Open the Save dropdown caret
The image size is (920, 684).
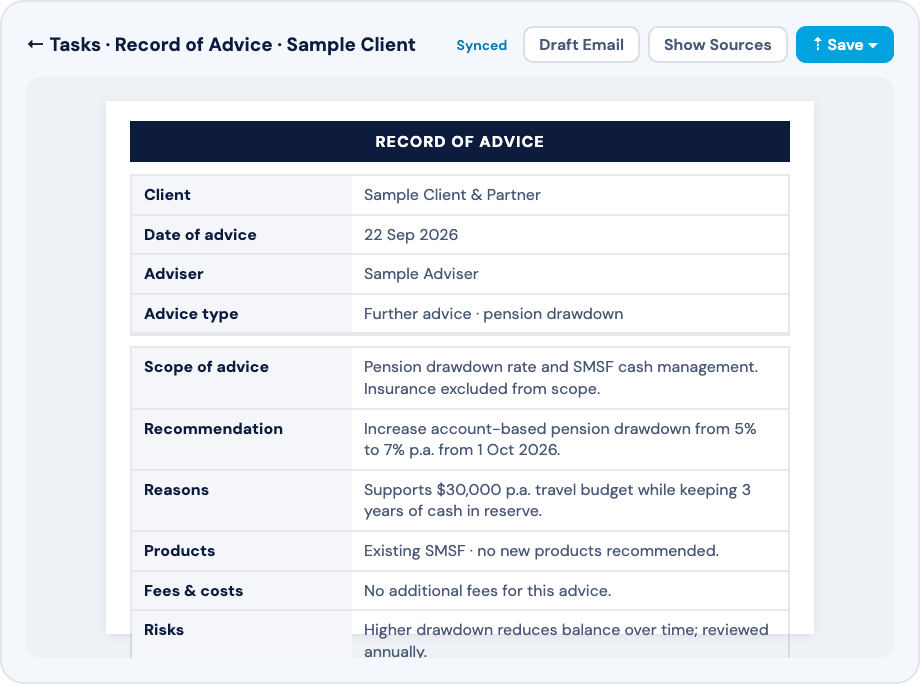pos(872,45)
